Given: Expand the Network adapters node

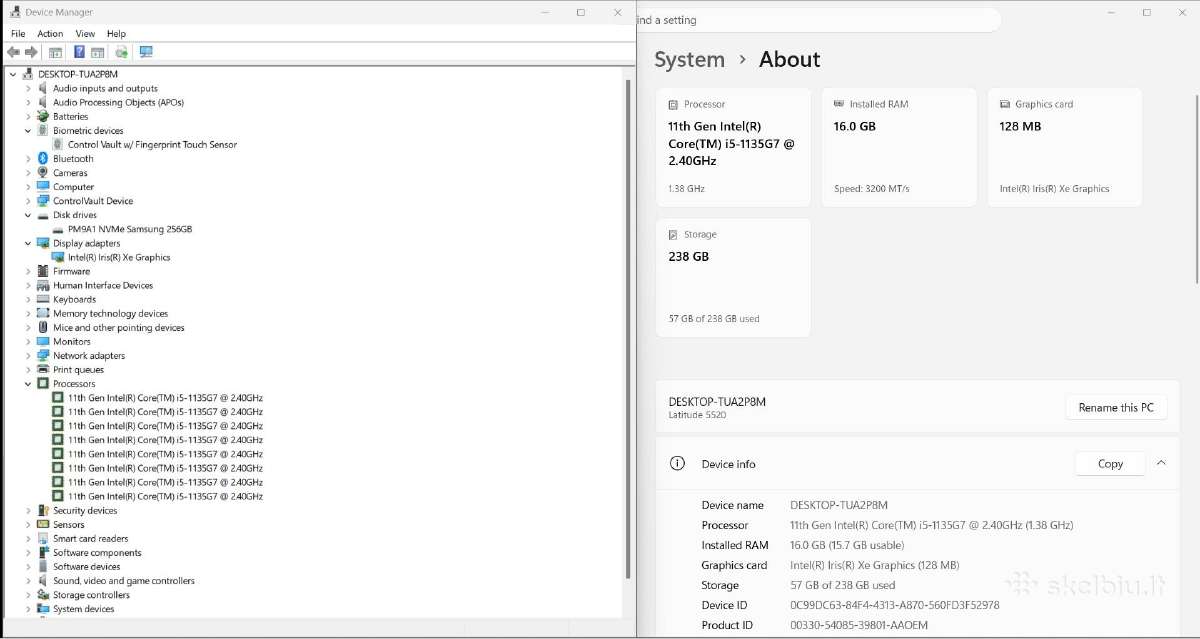Looking at the screenshot, I should 28,356.
